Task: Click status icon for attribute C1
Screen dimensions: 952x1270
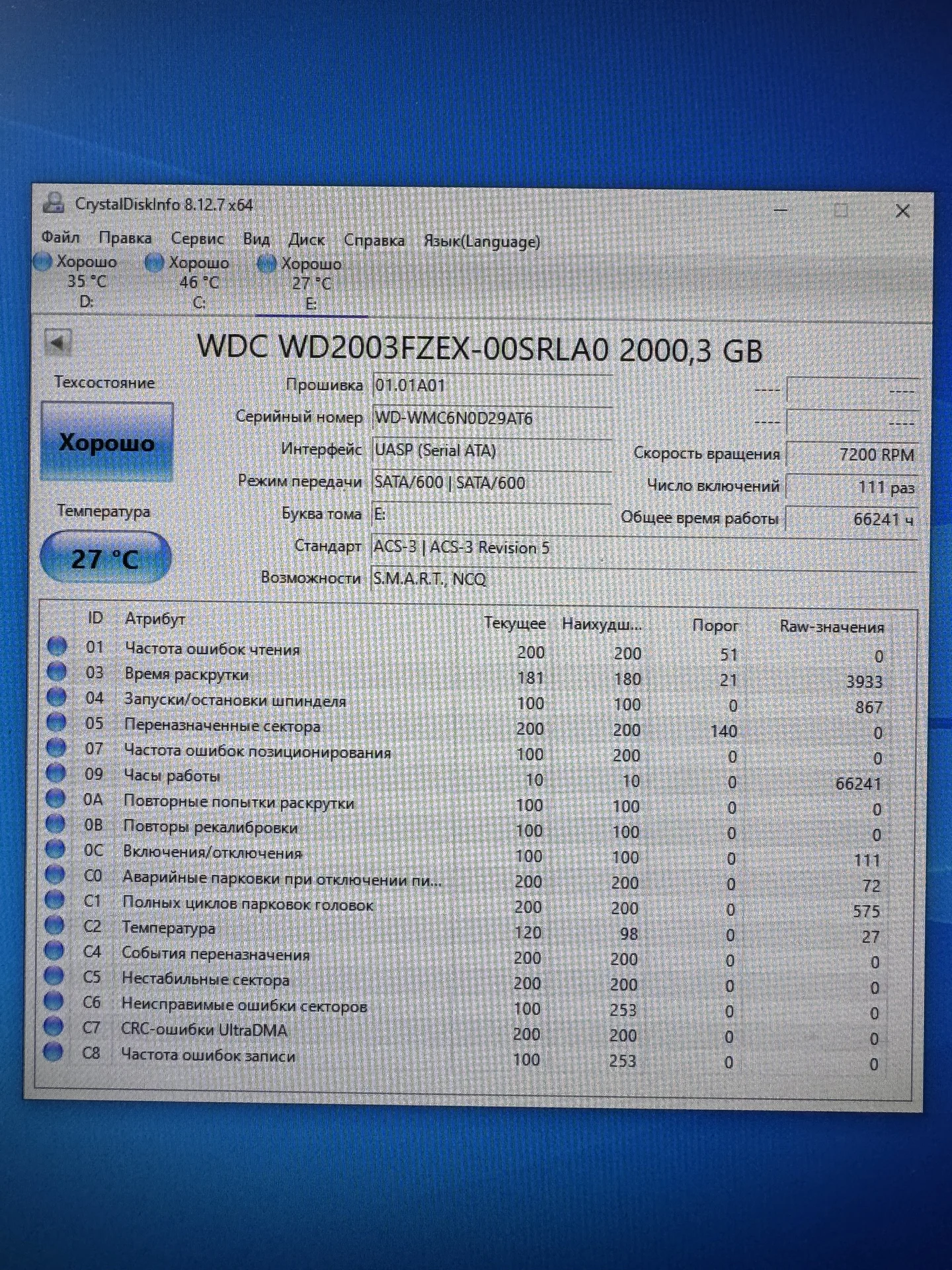Action: point(54,900)
